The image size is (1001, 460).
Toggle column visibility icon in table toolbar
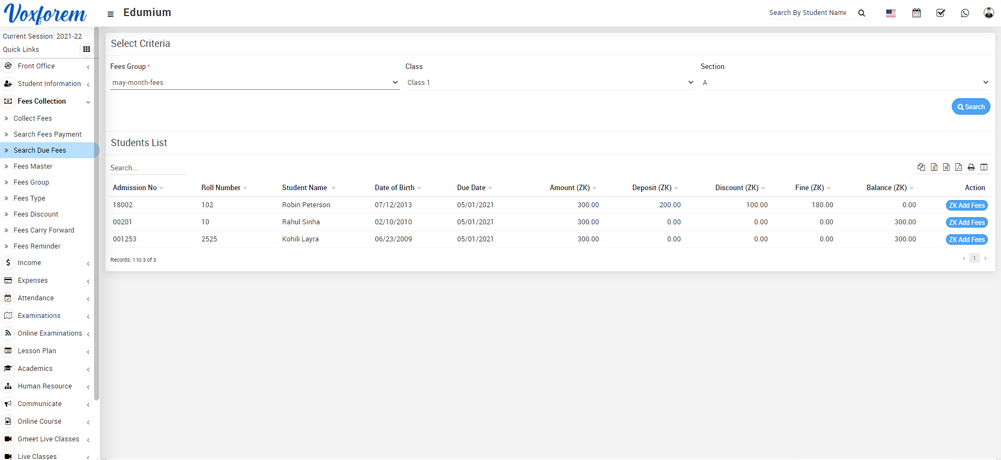click(x=984, y=167)
